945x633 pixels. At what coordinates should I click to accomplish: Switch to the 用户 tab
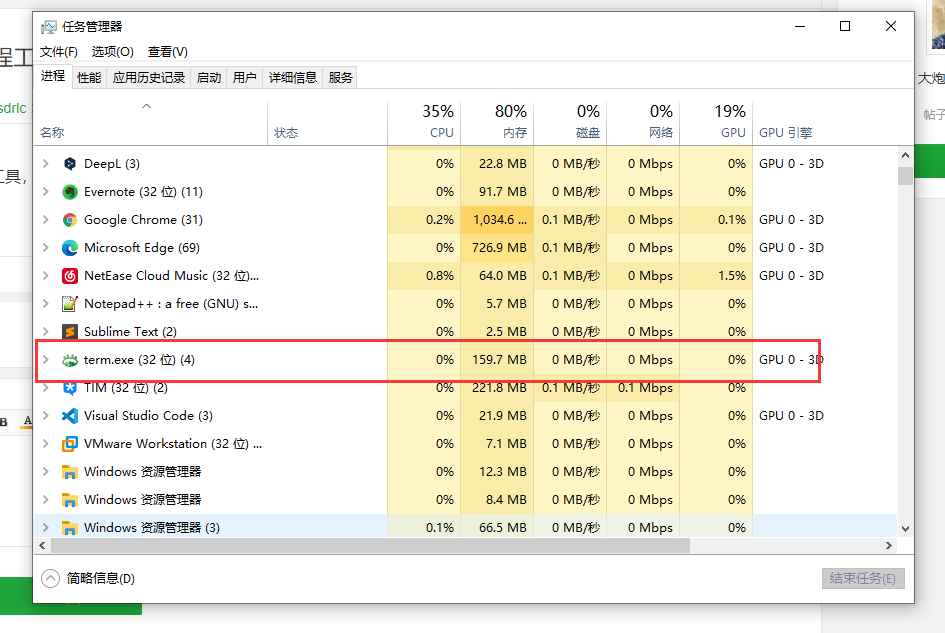coord(245,78)
